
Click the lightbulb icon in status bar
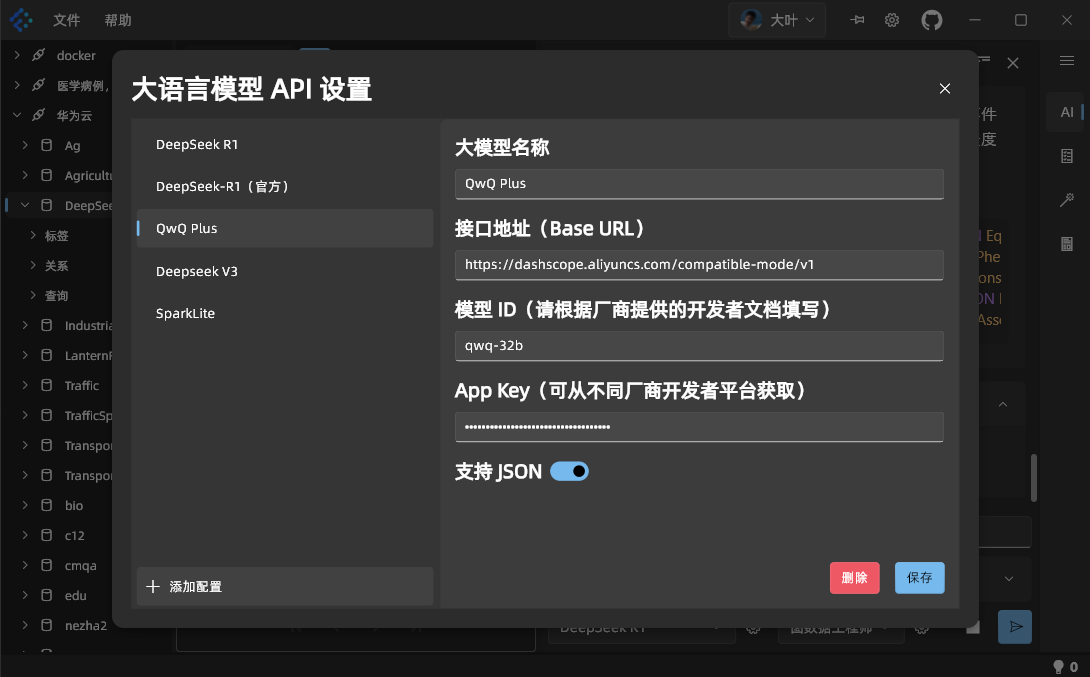[1059, 666]
